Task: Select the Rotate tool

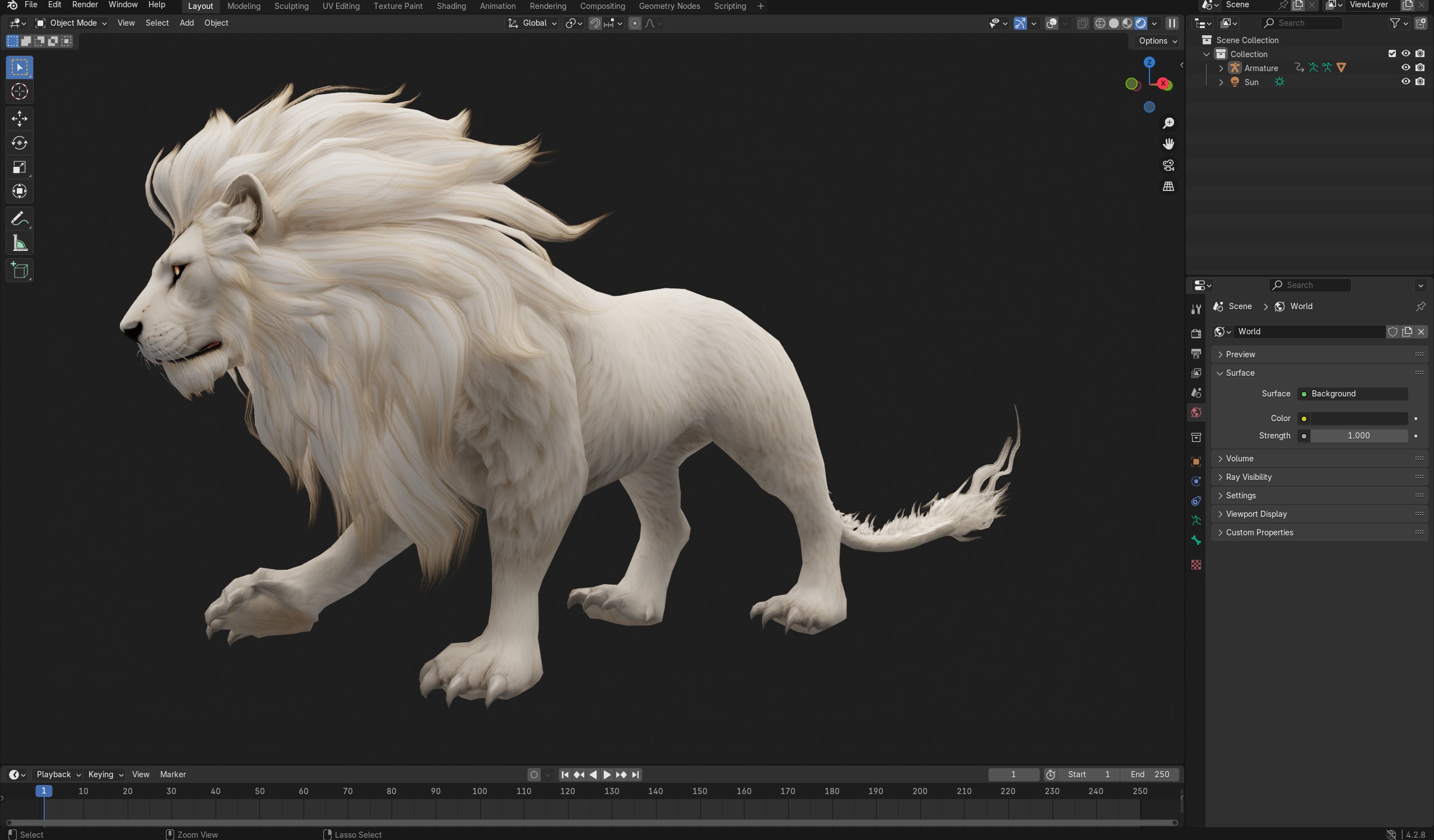Action: (x=20, y=143)
